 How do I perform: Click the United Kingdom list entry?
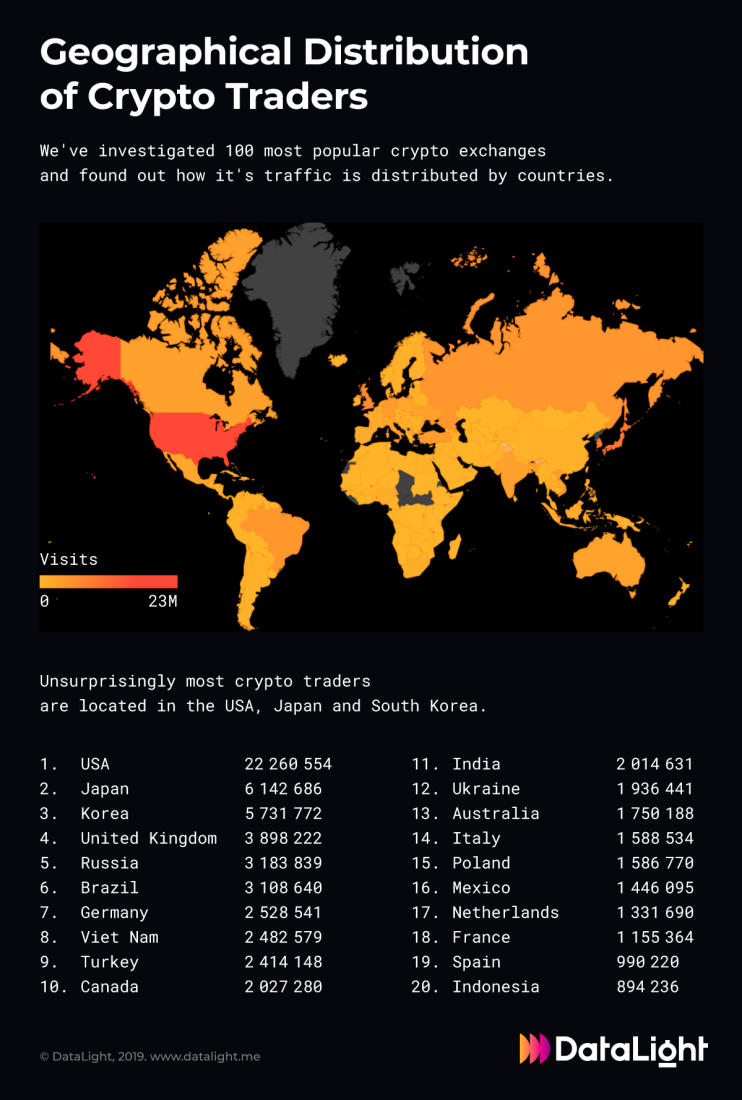(148, 838)
